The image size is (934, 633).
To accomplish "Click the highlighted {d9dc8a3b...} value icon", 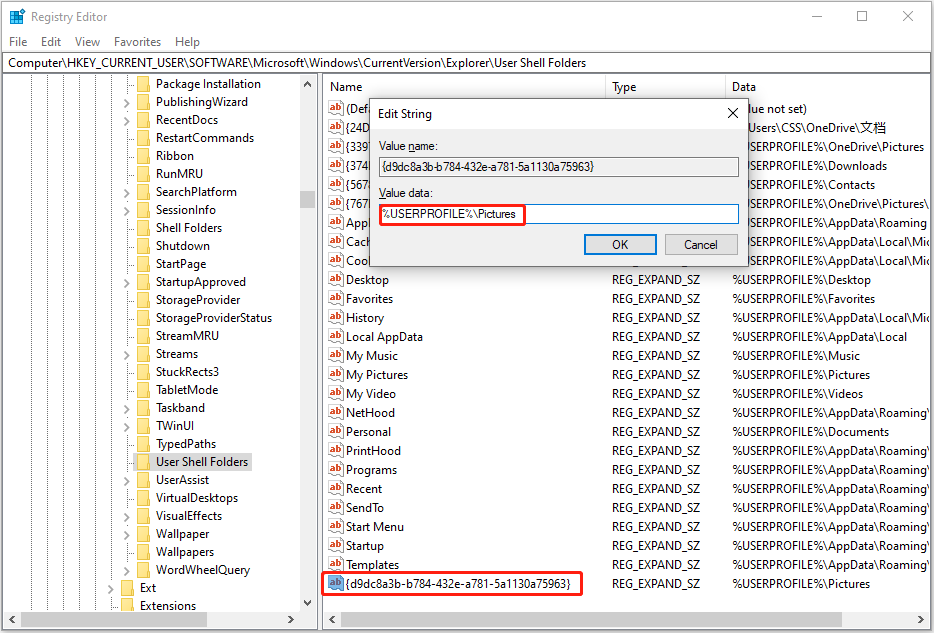I will (x=335, y=583).
